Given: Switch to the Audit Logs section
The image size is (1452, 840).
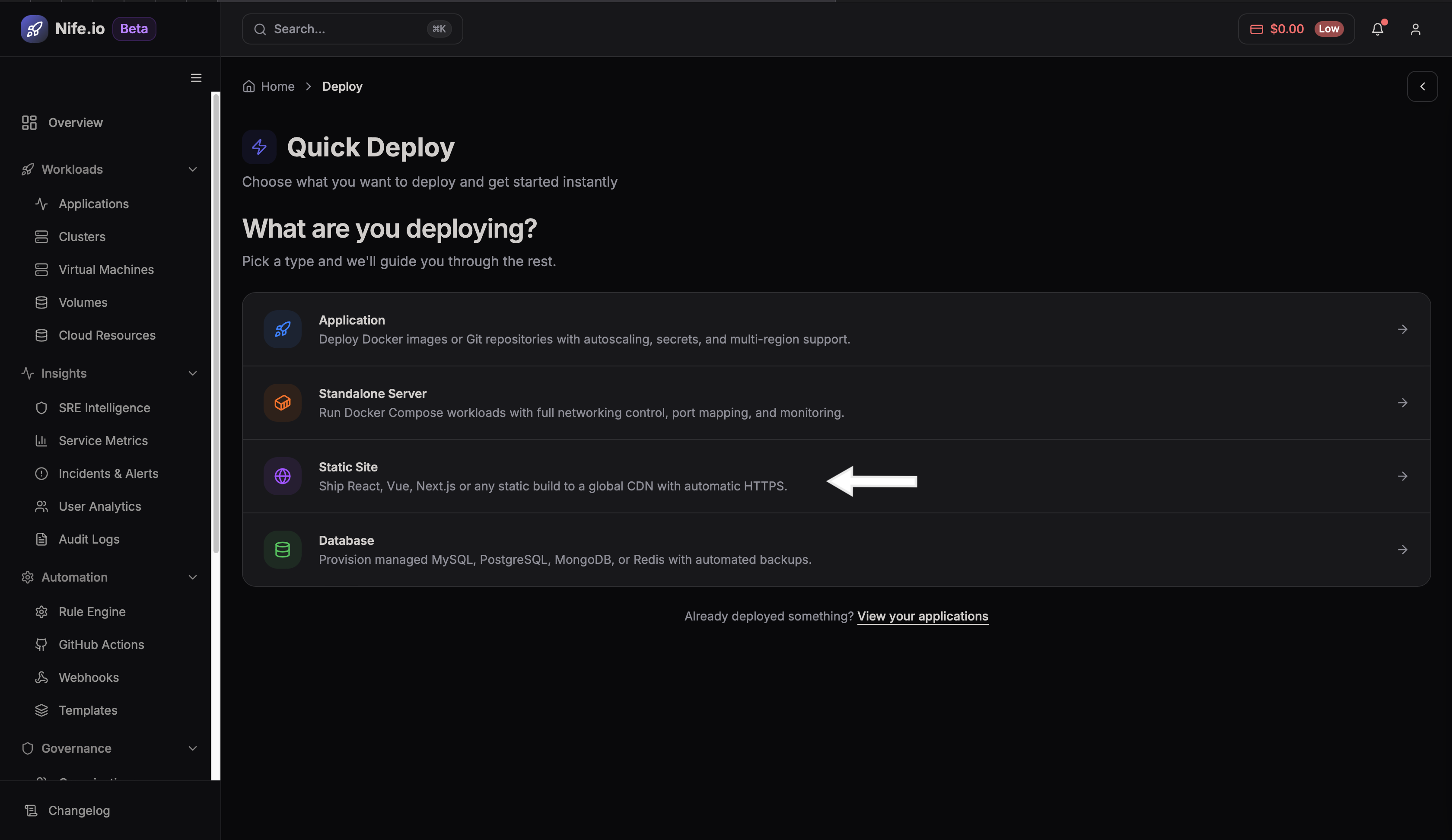Looking at the screenshot, I should [x=88, y=539].
